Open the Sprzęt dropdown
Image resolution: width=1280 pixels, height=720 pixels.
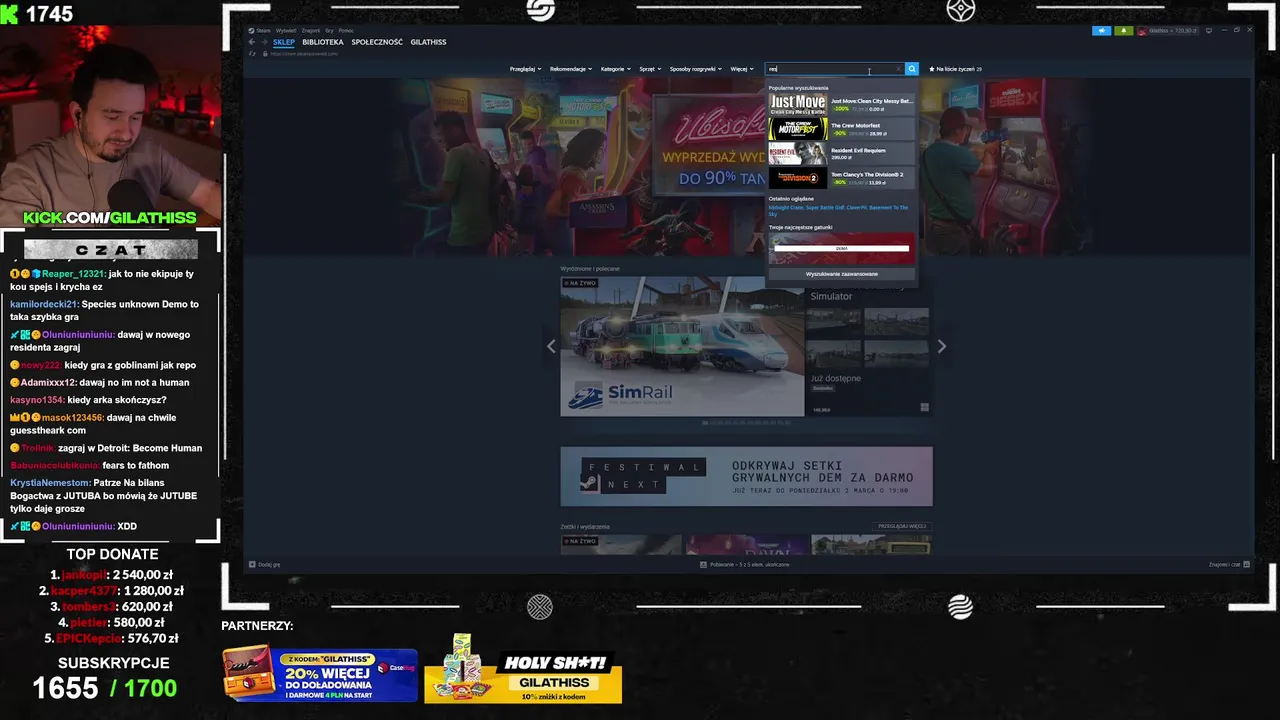tap(650, 69)
